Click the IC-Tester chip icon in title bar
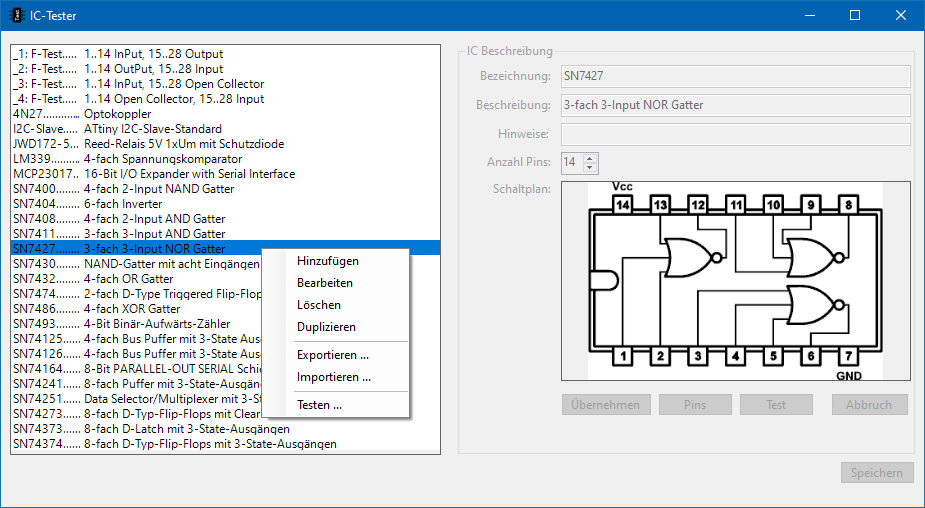This screenshot has width=925, height=508. [x=17, y=15]
